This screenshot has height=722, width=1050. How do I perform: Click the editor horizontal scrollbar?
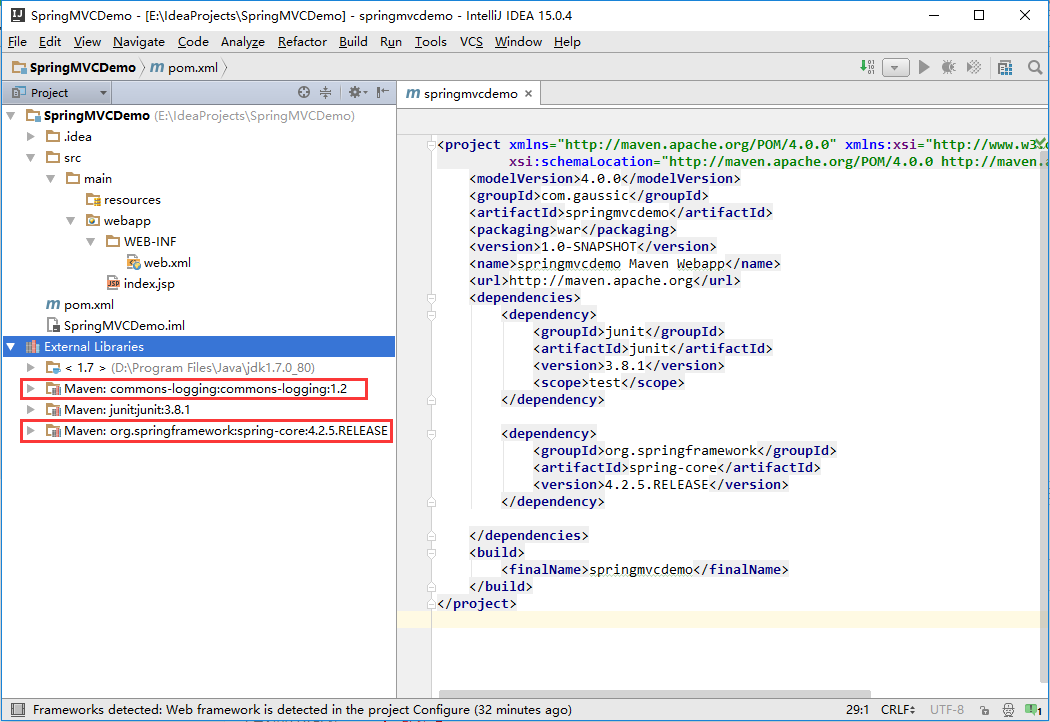[x=655, y=694]
